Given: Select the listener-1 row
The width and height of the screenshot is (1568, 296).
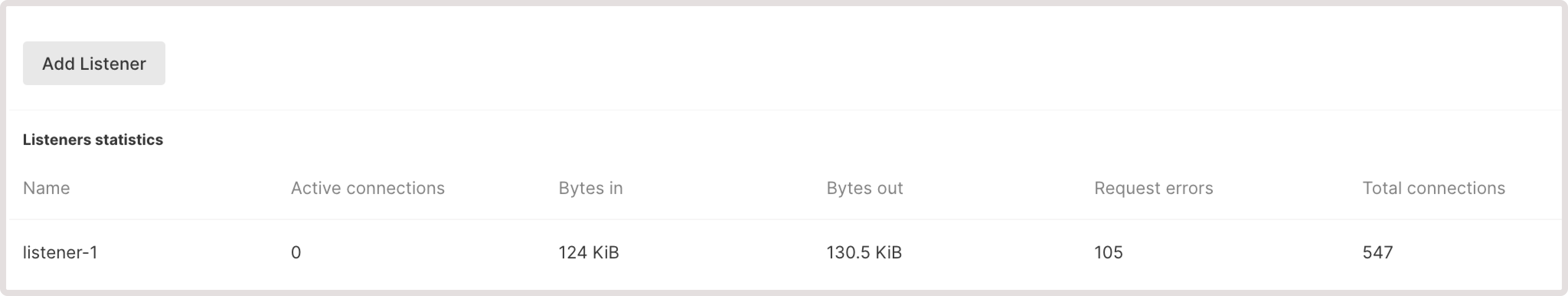Looking at the screenshot, I should click(730, 252).
